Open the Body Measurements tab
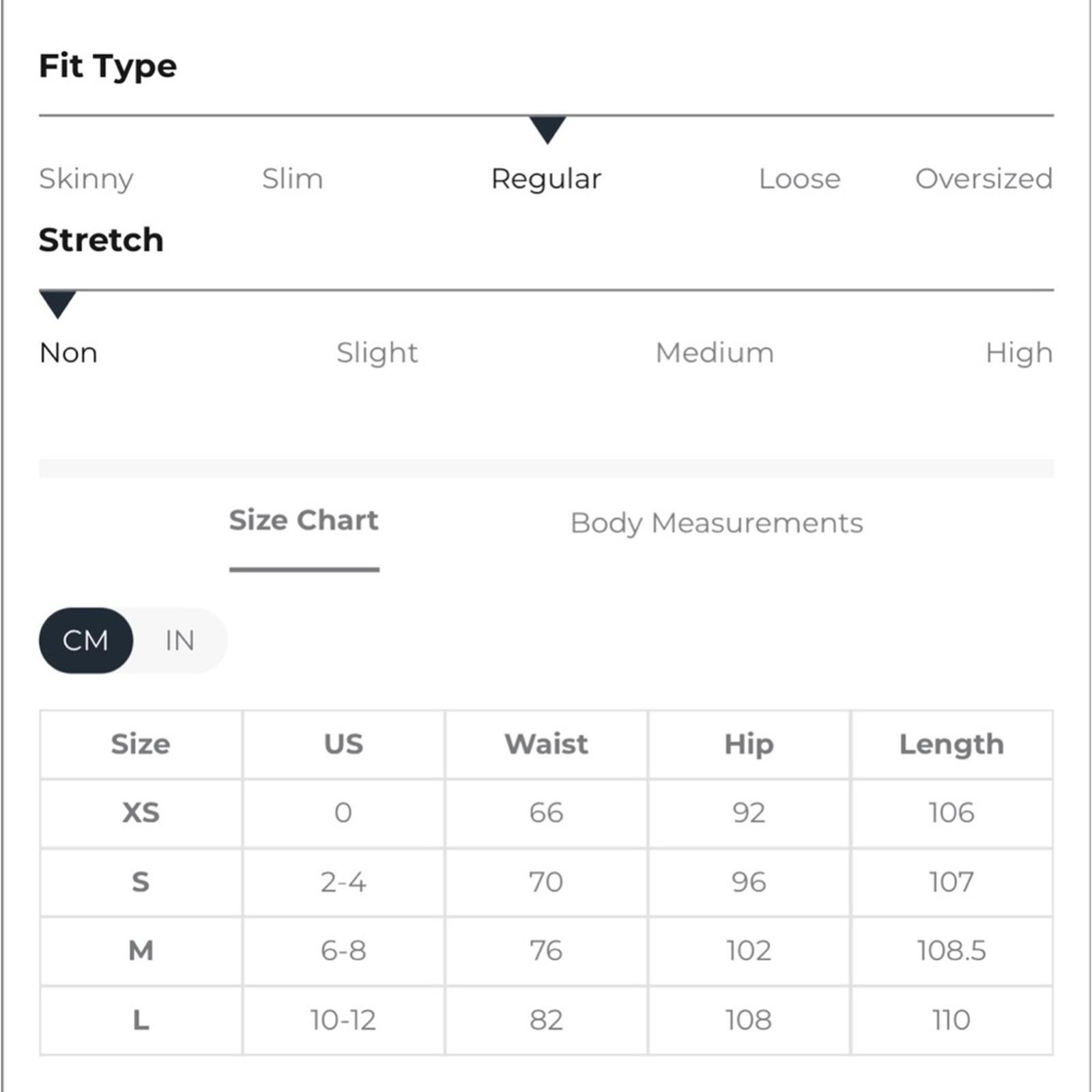The image size is (1092, 1092). [717, 523]
